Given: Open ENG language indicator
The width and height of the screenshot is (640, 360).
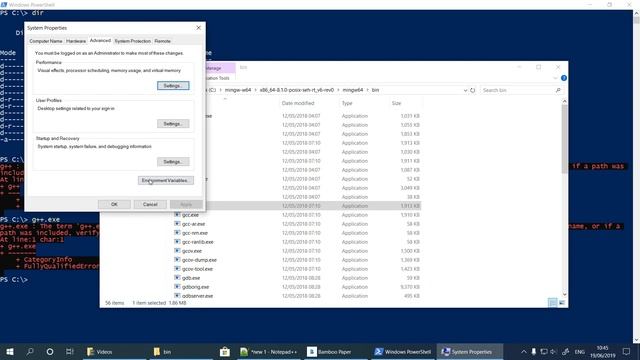Looking at the screenshot, I should pos(580,351).
